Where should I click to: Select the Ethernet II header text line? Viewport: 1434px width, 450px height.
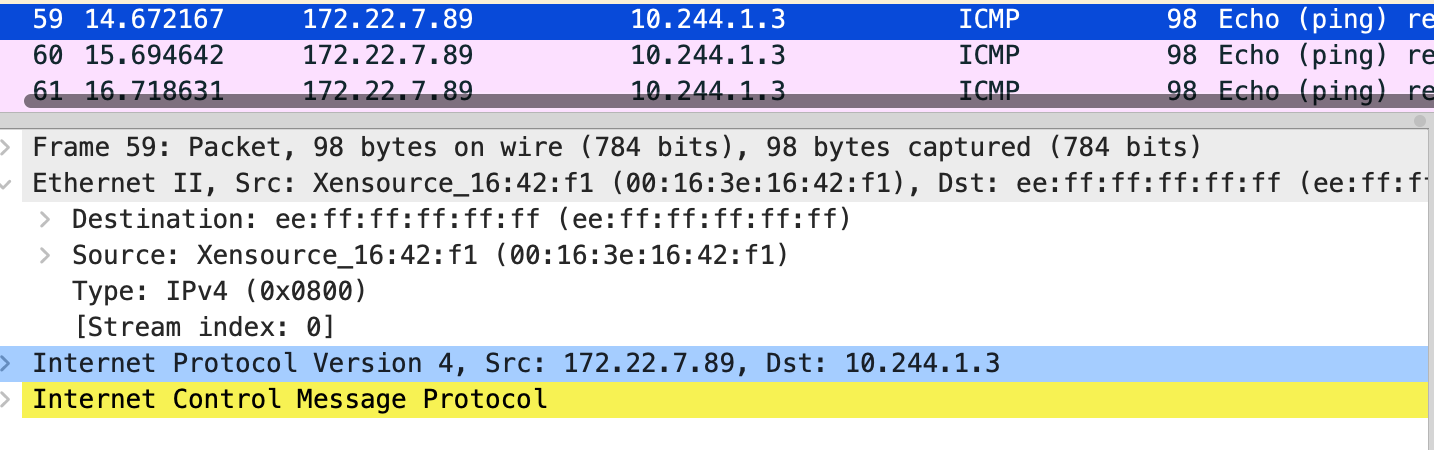[700, 184]
